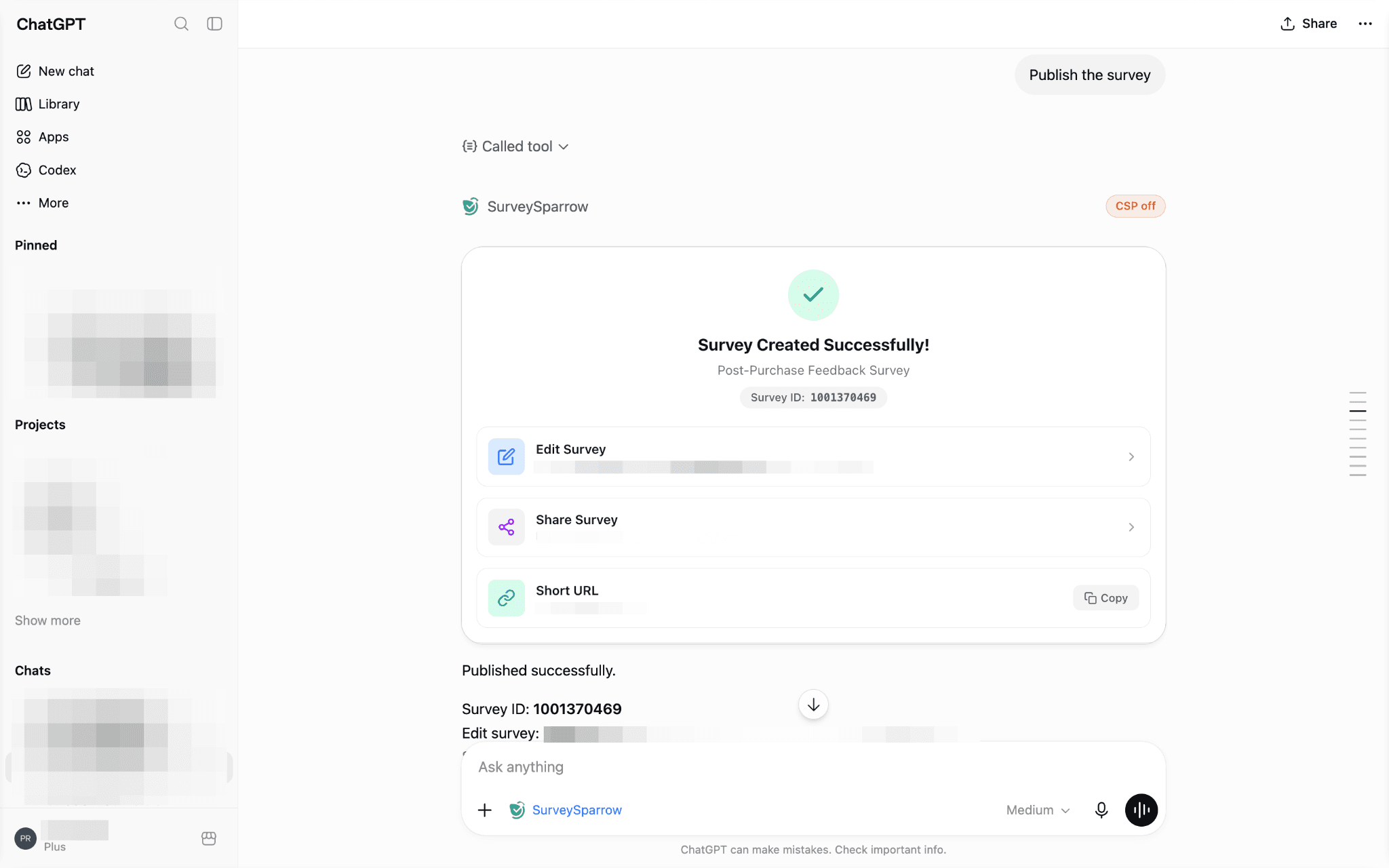This screenshot has height=868, width=1389.
Task: Click the chevron on the Share Survey row
Action: click(x=1131, y=527)
